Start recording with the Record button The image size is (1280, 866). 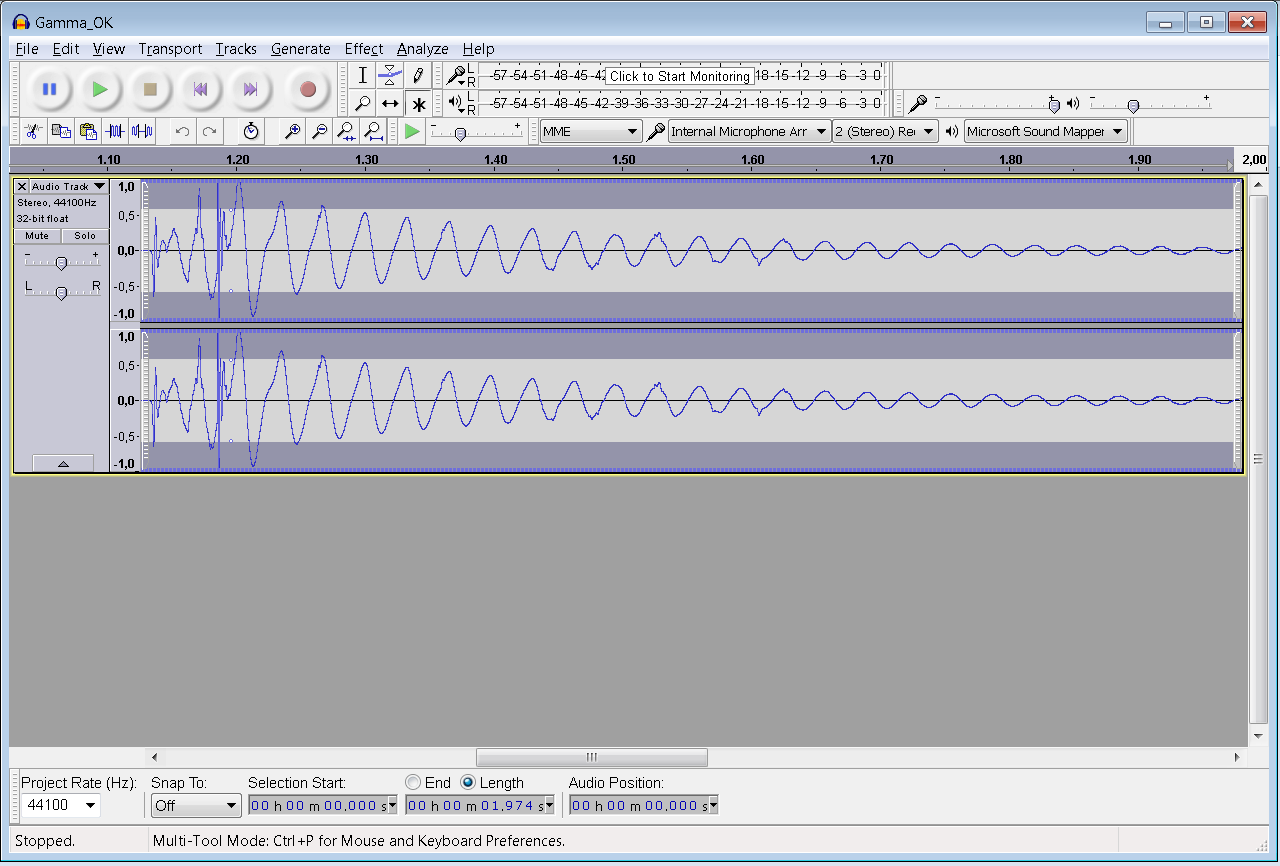pyautogui.click(x=308, y=89)
